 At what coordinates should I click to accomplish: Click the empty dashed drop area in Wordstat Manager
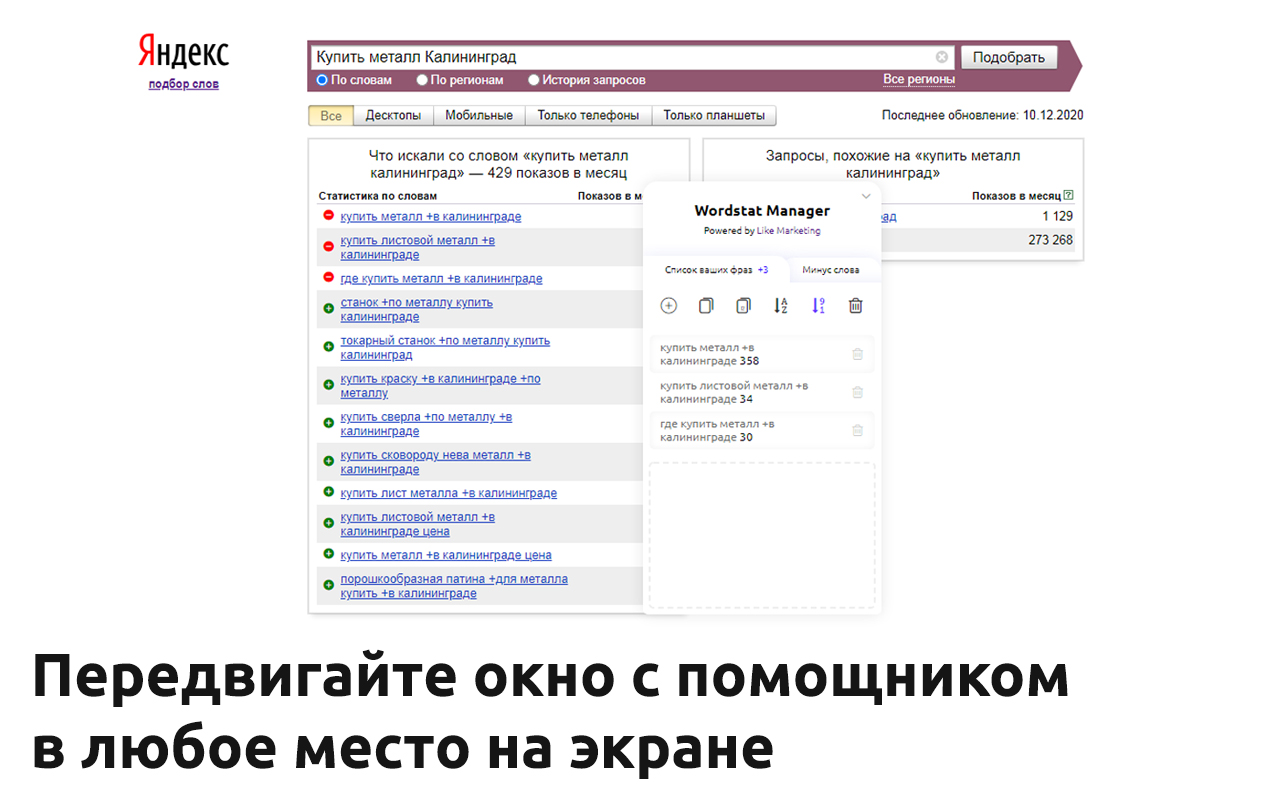(762, 535)
